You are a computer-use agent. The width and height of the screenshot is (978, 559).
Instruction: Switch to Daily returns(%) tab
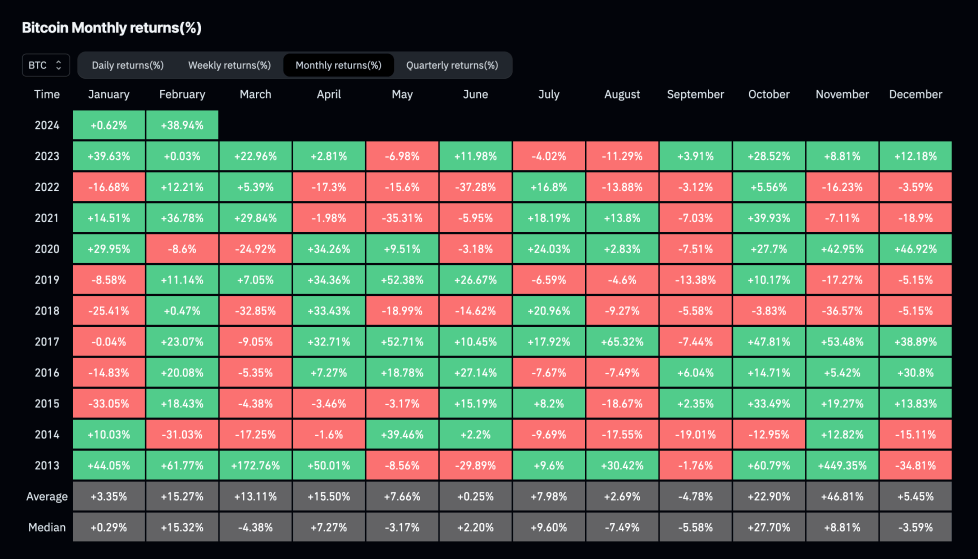[127, 65]
